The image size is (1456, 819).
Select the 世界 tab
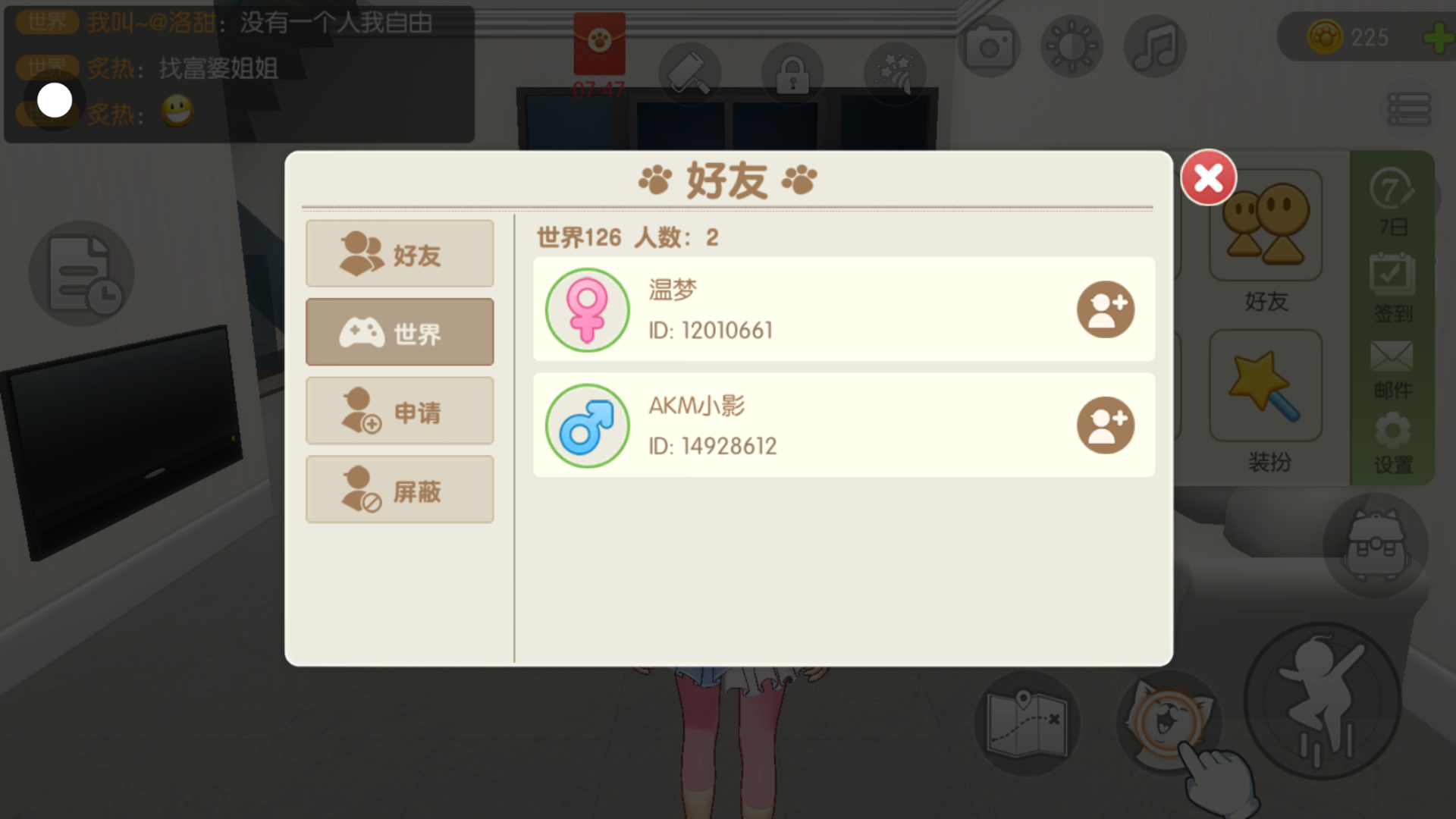coord(400,332)
